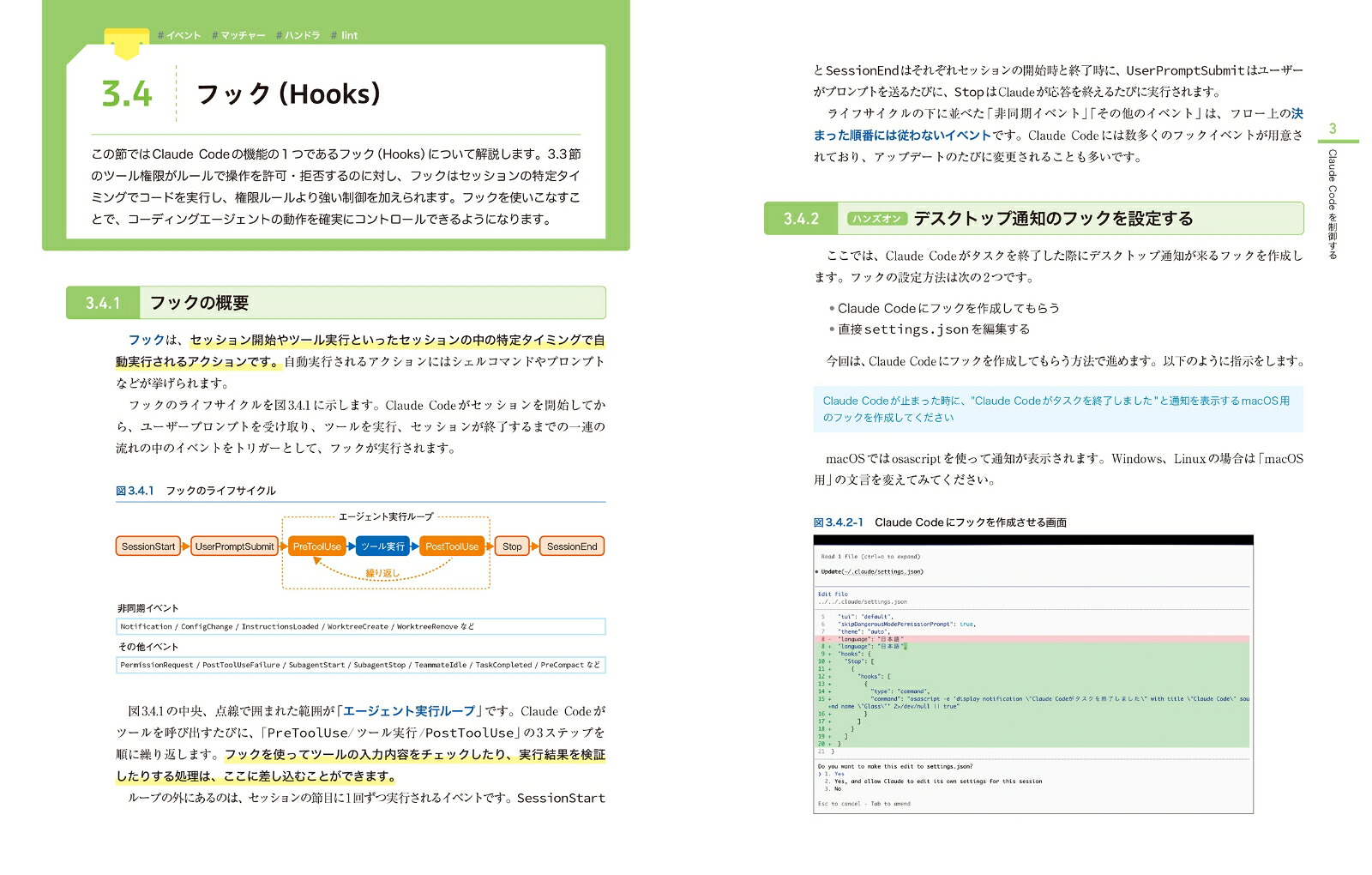Click the blue prompt box about macOS notification hook
1372x875 pixels.
[x=1058, y=409]
